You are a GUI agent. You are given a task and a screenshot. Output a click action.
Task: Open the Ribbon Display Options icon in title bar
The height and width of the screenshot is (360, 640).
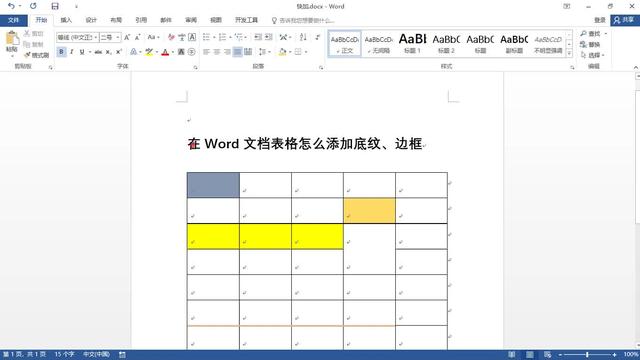point(567,6)
